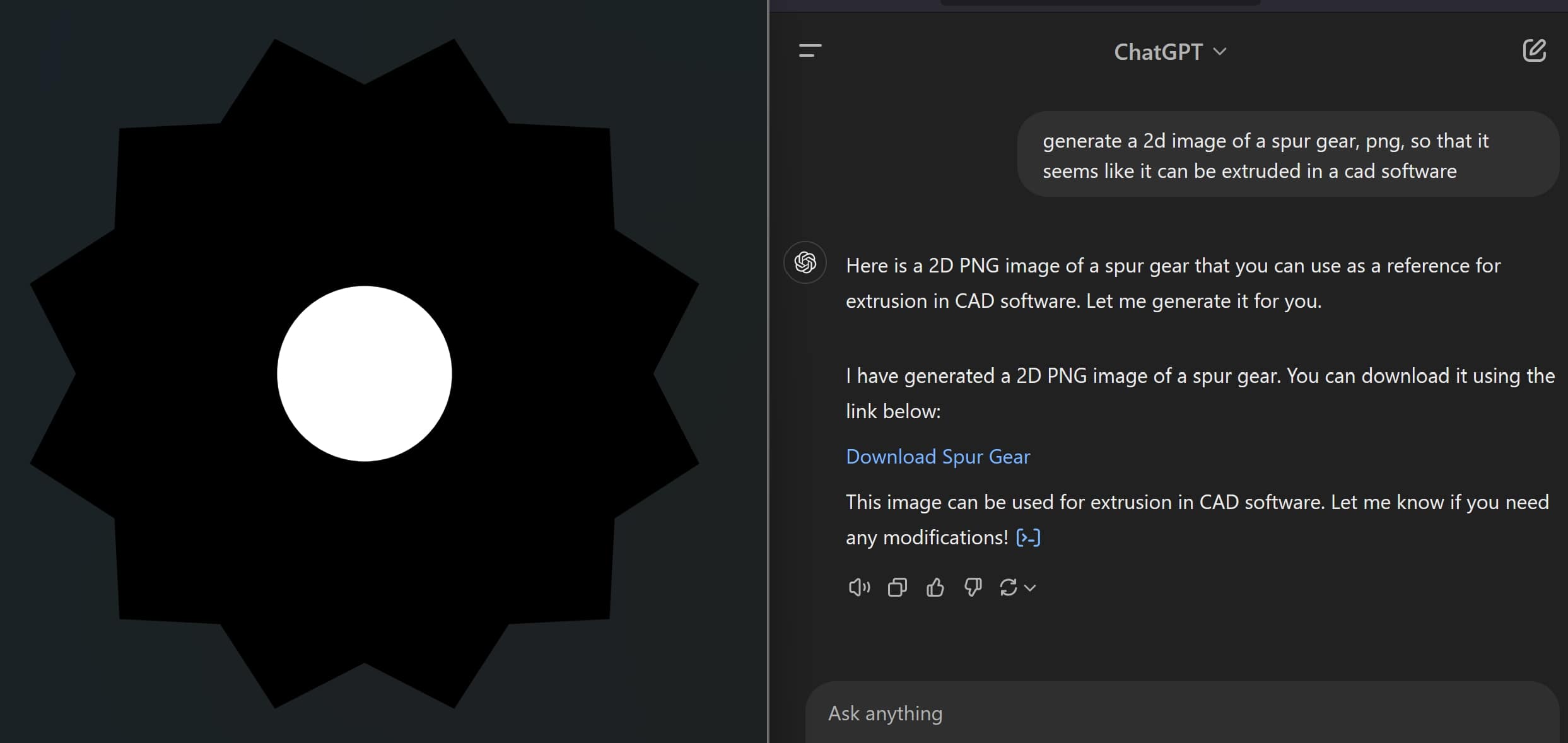Click the user prompt message bubble

[1287, 155]
